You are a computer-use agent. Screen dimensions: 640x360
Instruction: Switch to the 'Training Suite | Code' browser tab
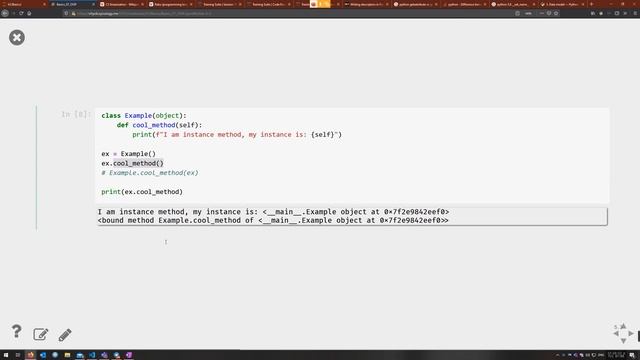coord(268,4)
